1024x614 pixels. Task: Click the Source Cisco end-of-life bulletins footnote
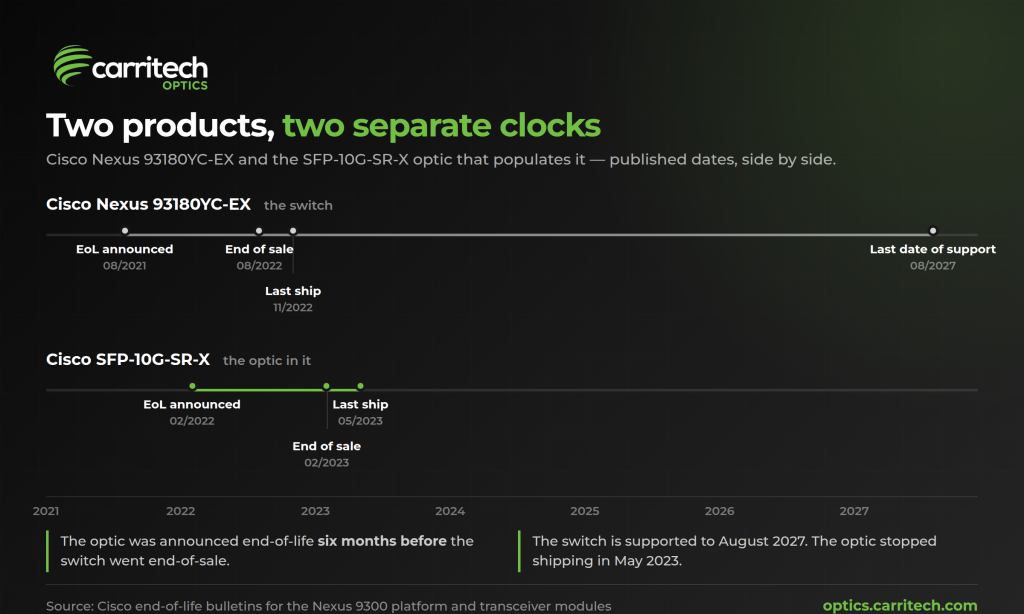pos(328,606)
